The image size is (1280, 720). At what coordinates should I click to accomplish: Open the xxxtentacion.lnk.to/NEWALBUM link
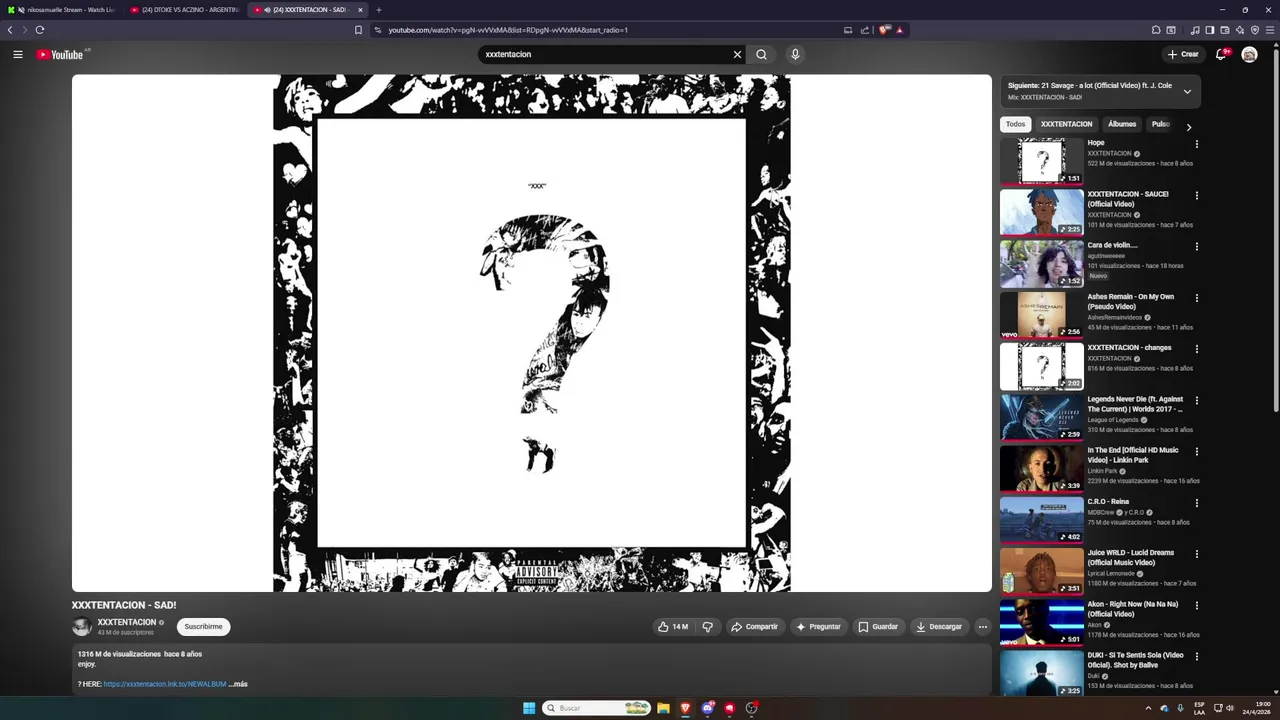[x=165, y=684]
